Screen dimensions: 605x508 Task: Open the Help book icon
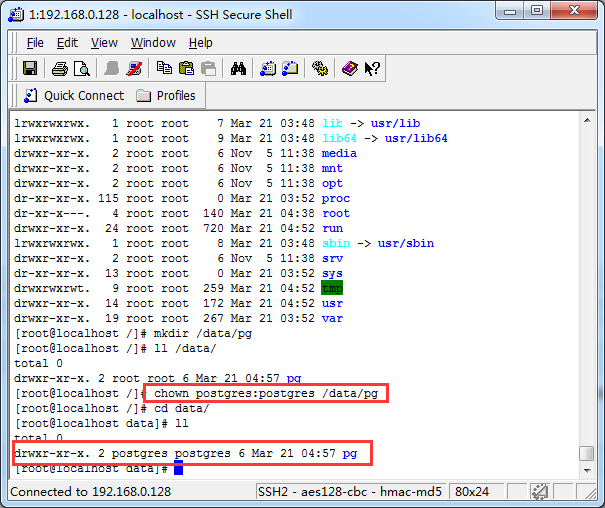350,69
